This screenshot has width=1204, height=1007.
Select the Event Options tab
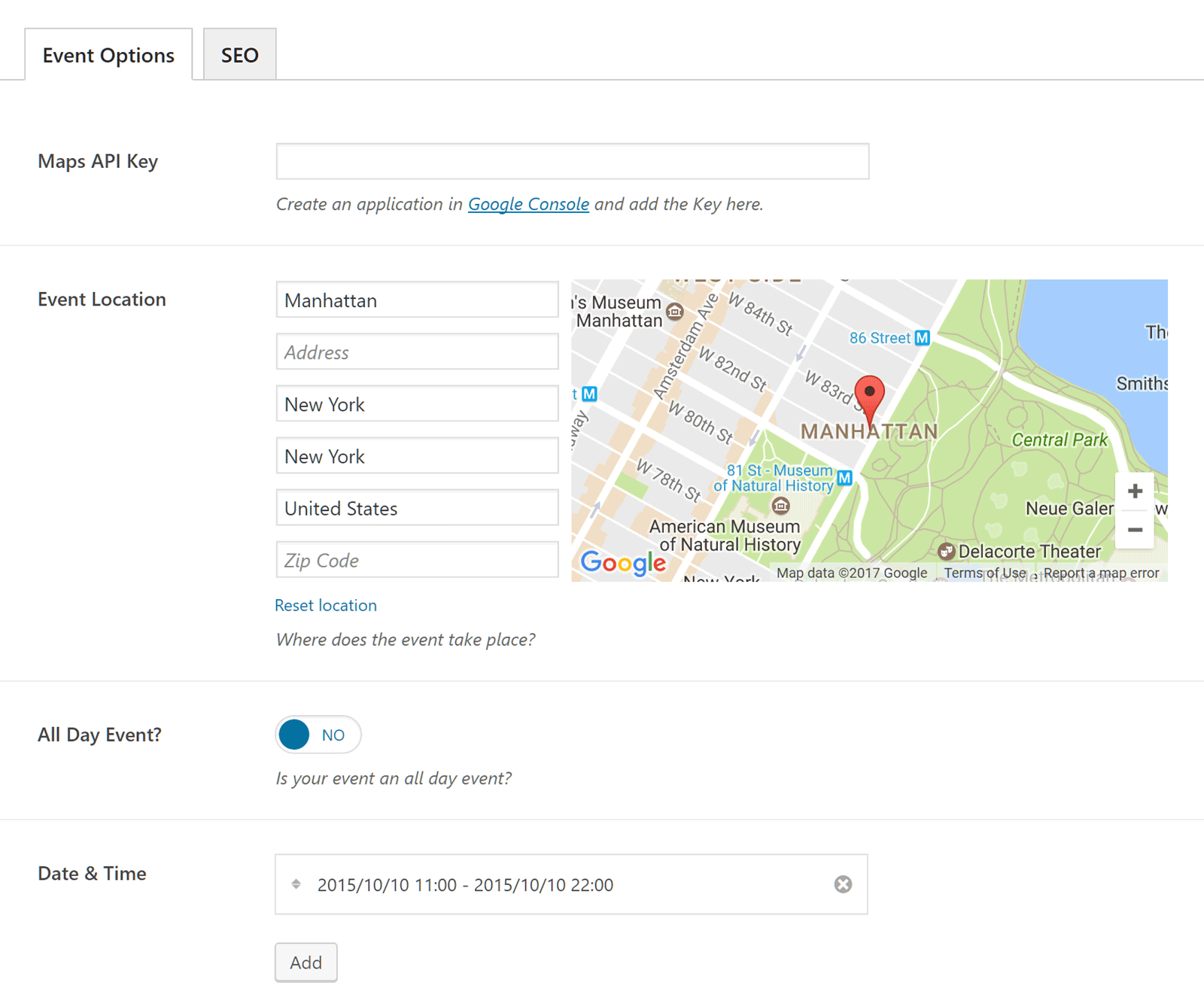point(108,55)
